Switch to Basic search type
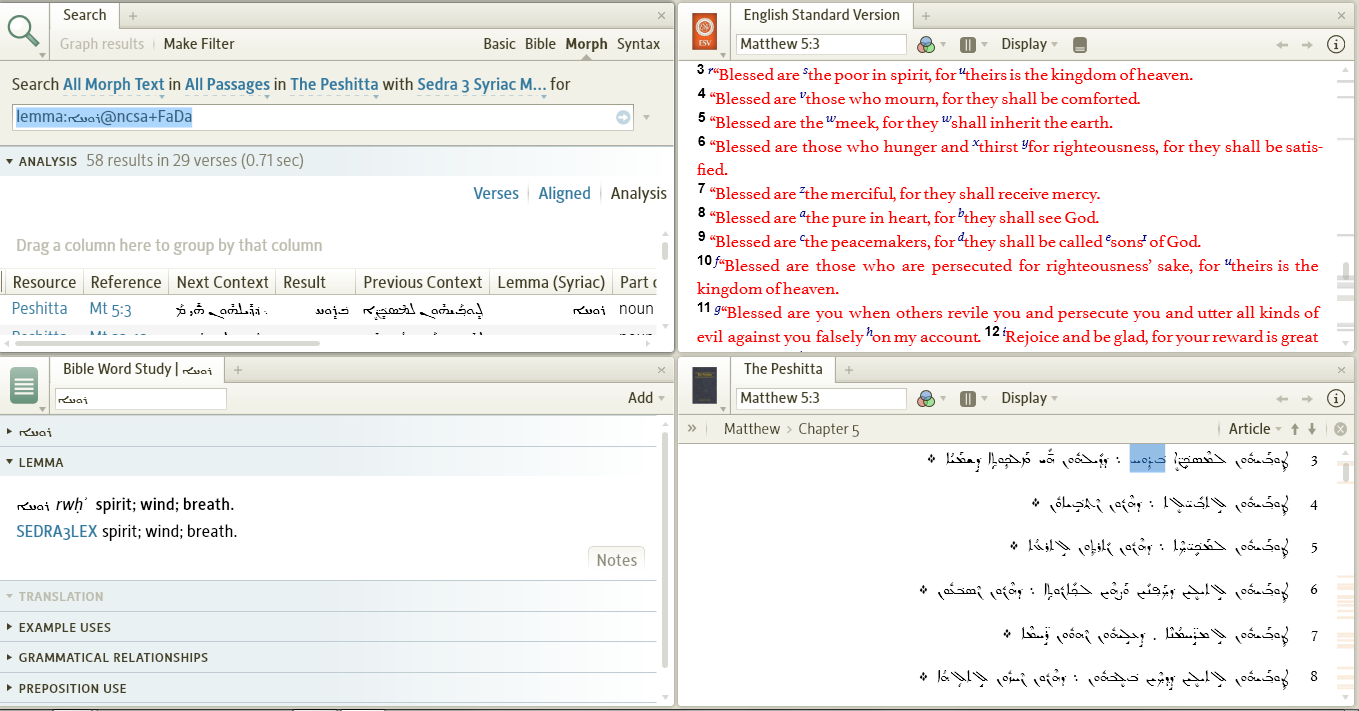 (499, 44)
